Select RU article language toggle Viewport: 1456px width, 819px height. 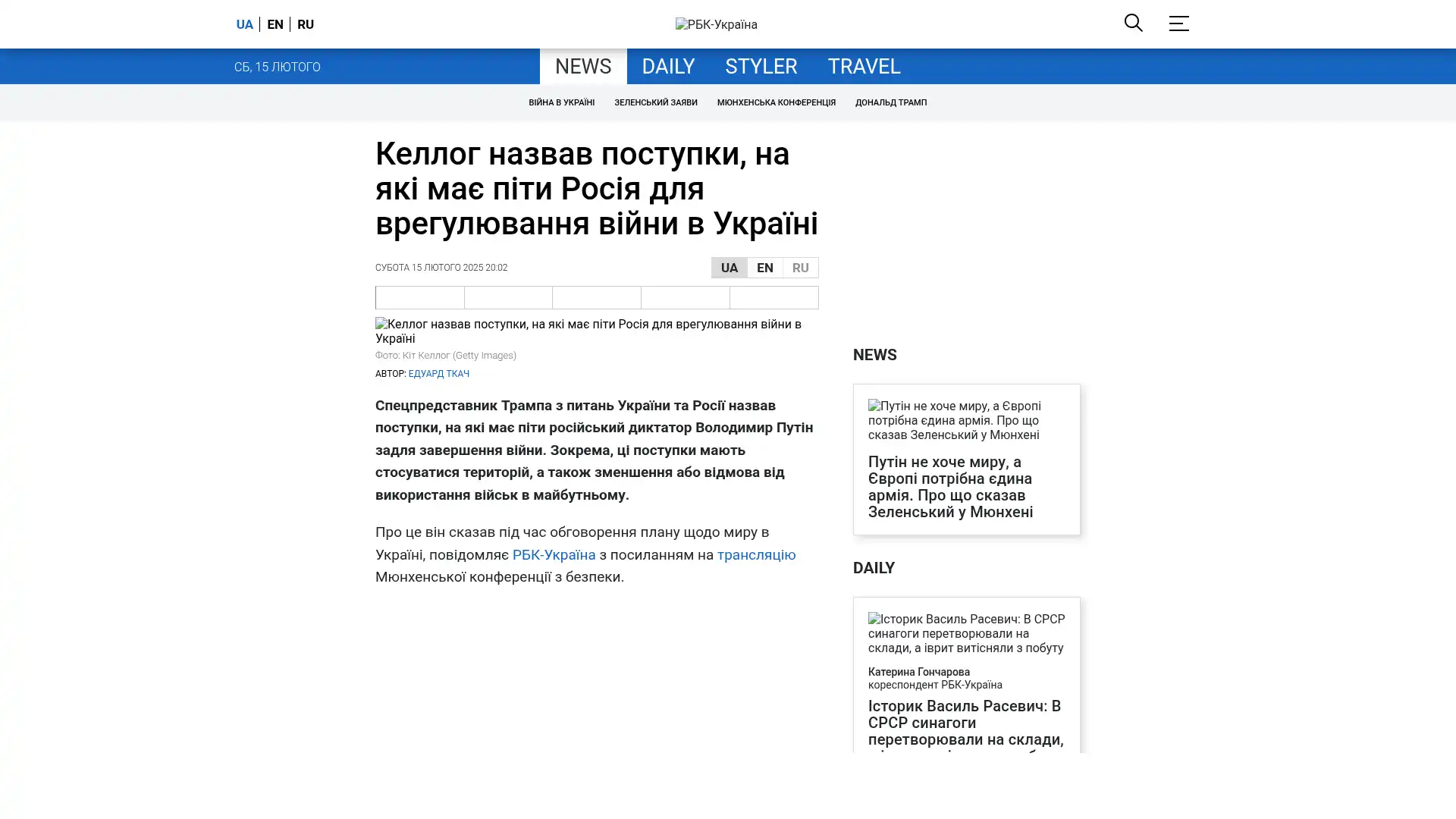tap(800, 268)
